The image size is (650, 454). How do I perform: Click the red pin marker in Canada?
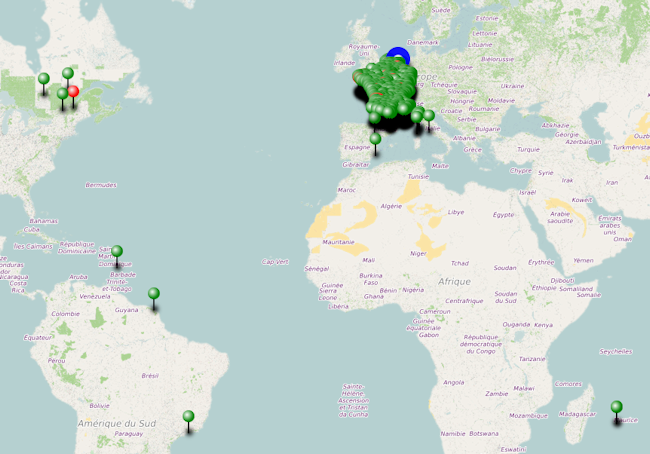[73, 91]
